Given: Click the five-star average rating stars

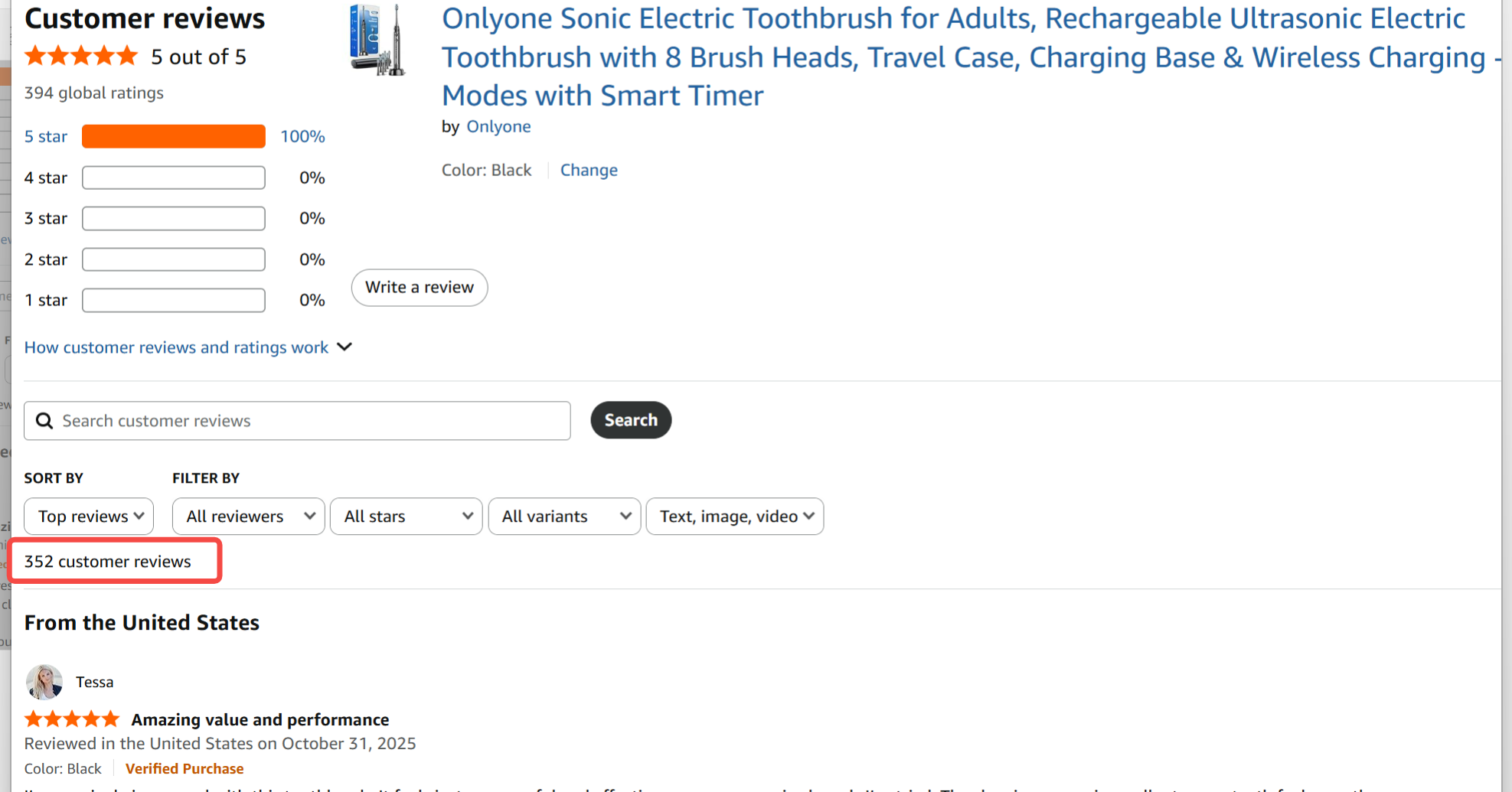Looking at the screenshot, I should (81, 57).
